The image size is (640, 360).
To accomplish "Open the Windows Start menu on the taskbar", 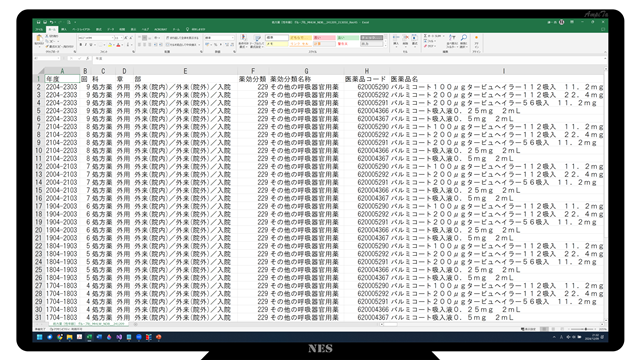I will 40,337.
